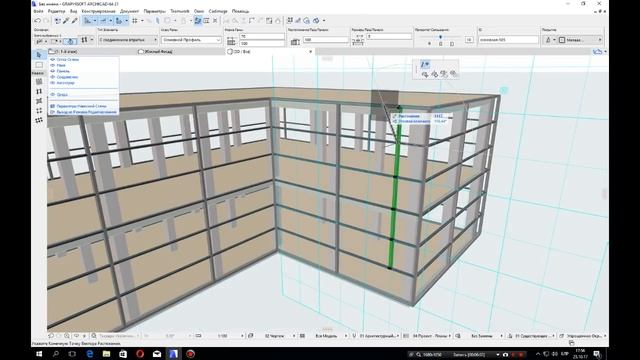Click third icon in pet palette bottom row

[x=444, y=74]
